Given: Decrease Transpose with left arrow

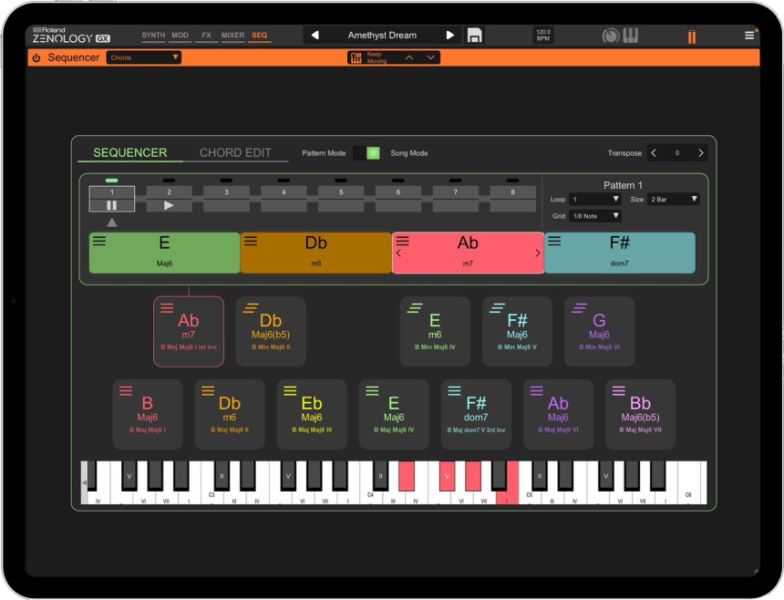Looking at the screenshot, I should pos(654,153).
